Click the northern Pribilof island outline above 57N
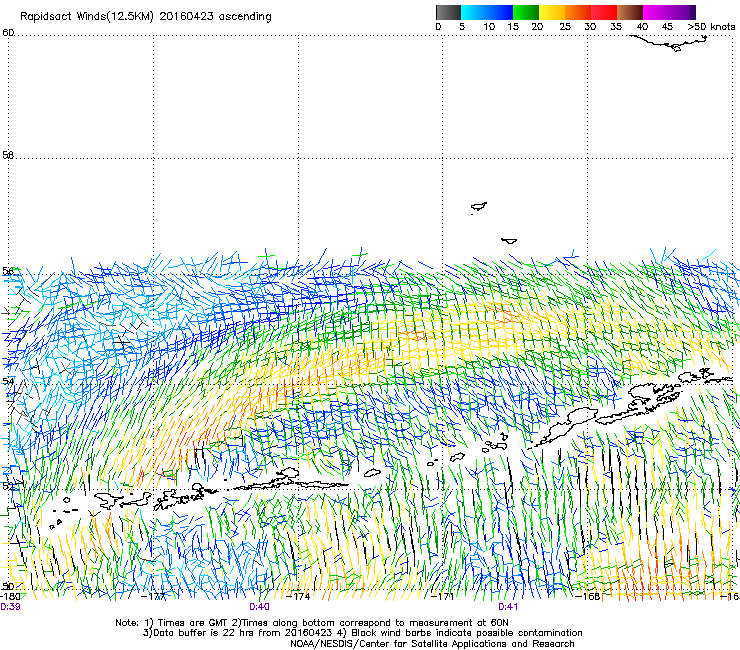This screenshot has height=650, width=740. (x=479, y=207)
